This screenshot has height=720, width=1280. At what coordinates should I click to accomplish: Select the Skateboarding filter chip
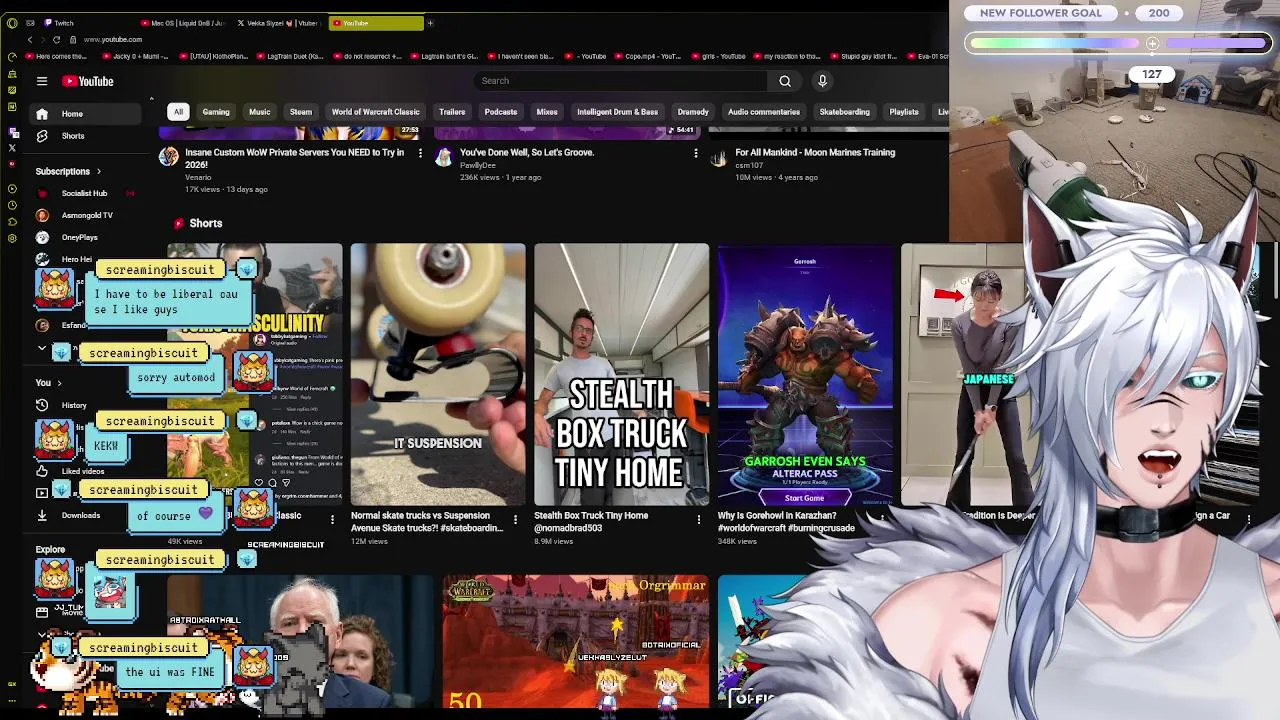tap(844, 112)
